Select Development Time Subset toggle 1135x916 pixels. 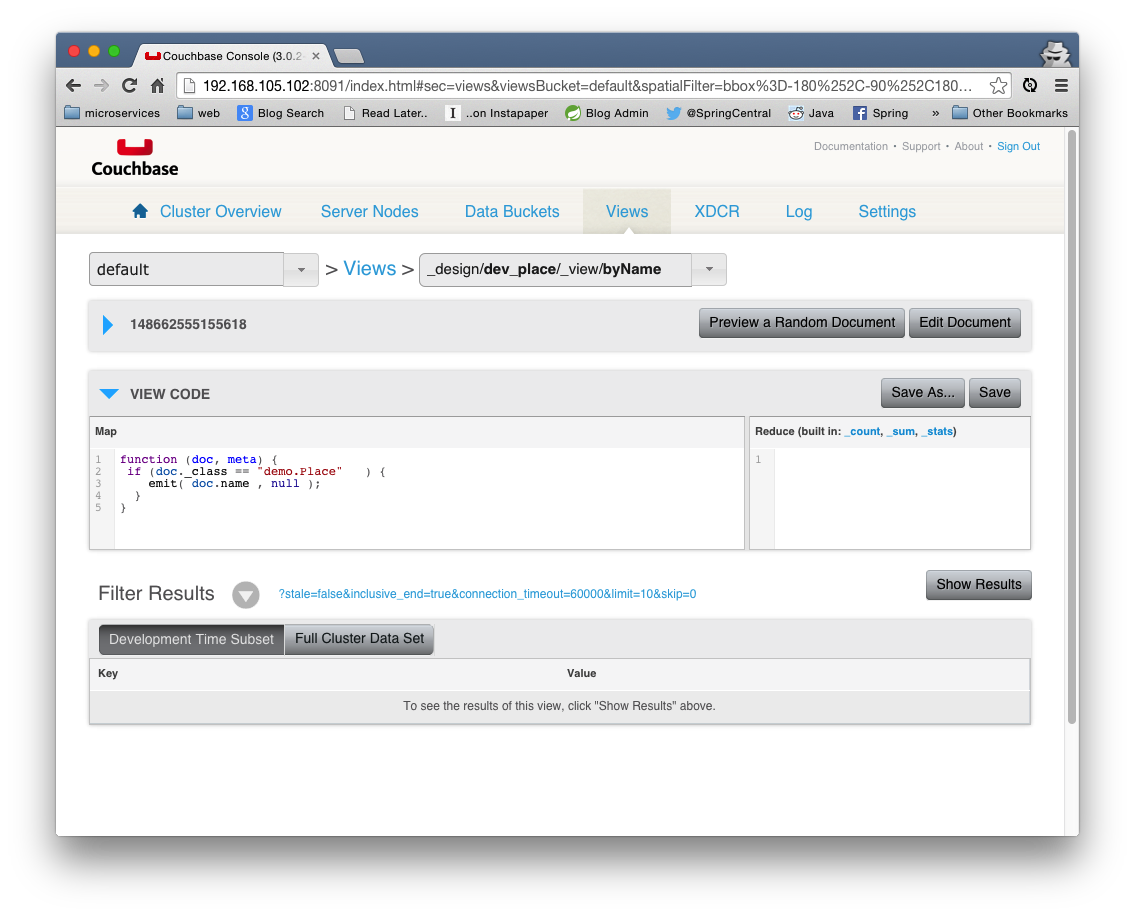pyautogui.click(x=191, y=639)
